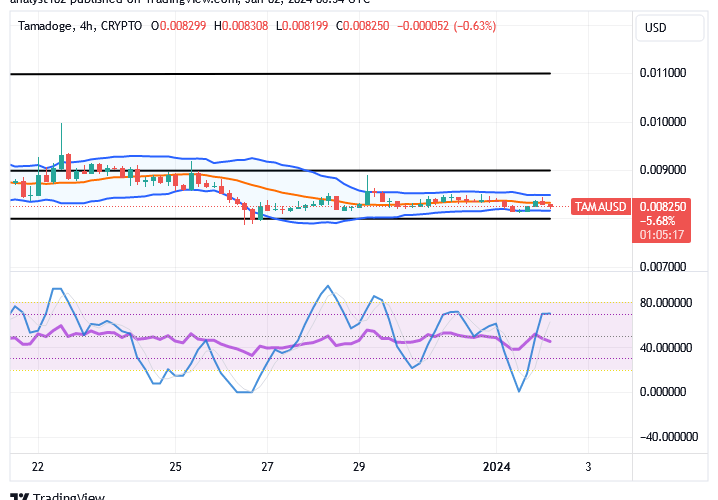This screenshot has height=500, width=718.
Task: Click the 80.000000 oscillator axis label
Action: (x=666, y=303)
